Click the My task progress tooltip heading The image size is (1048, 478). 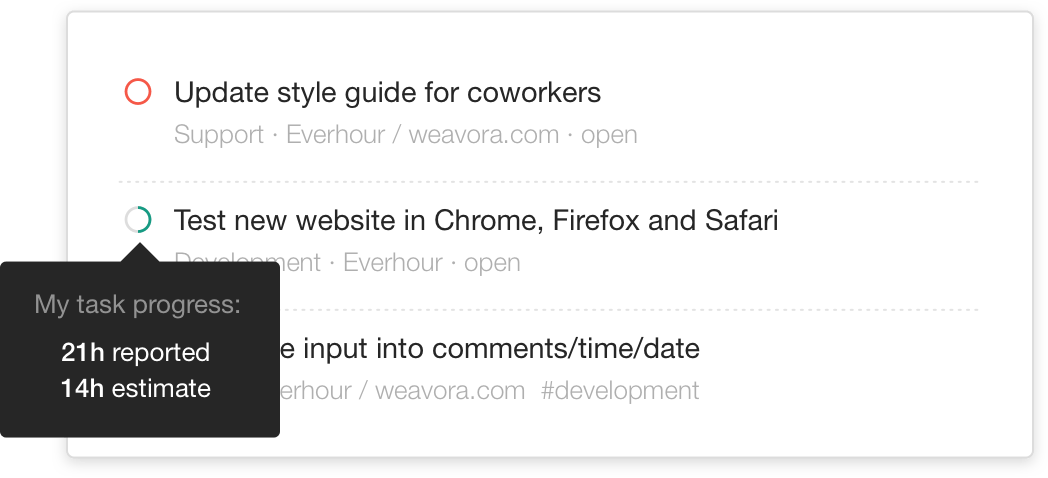click(137, 305)
